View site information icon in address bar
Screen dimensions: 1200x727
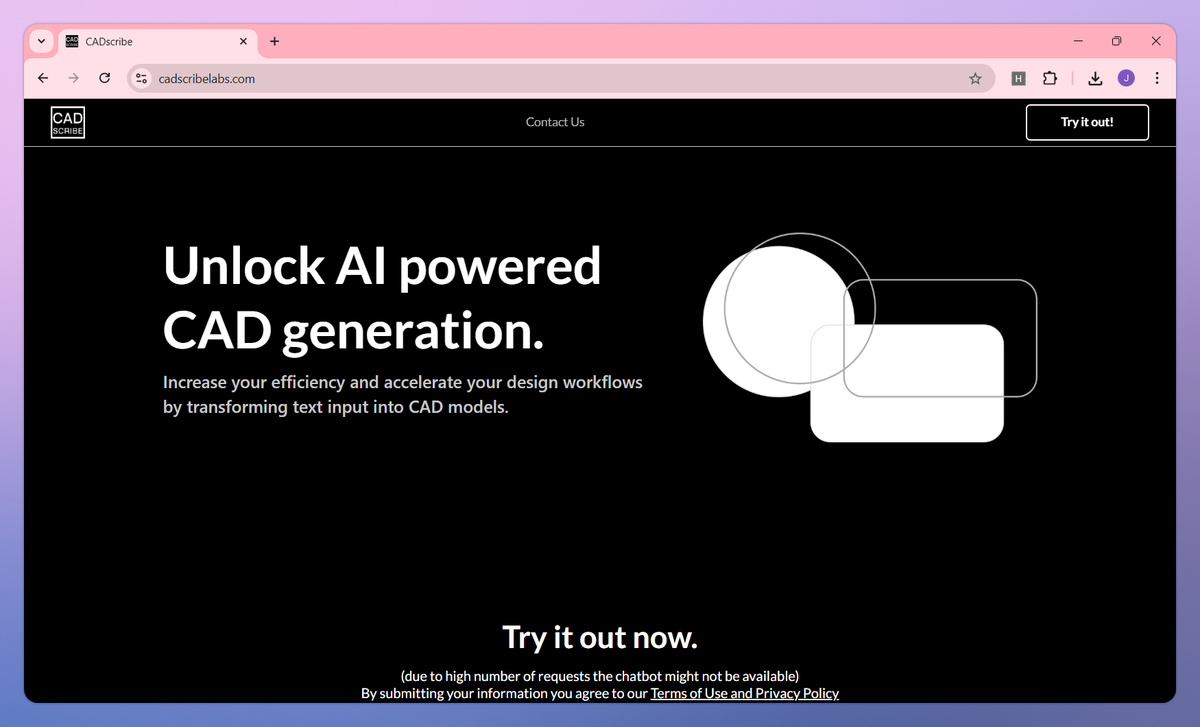pos(142,78)
